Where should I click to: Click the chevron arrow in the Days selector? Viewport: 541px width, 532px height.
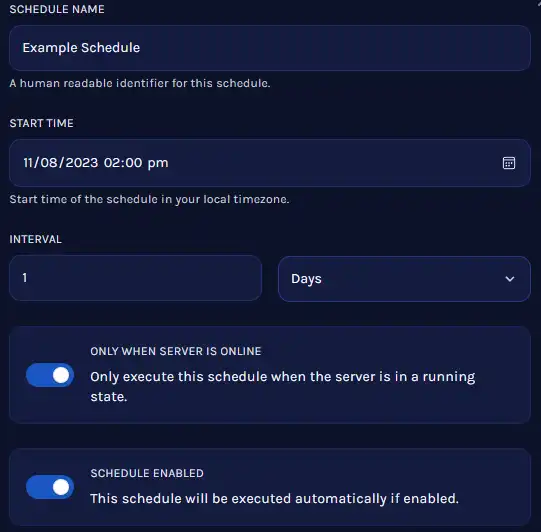(510, 279)
